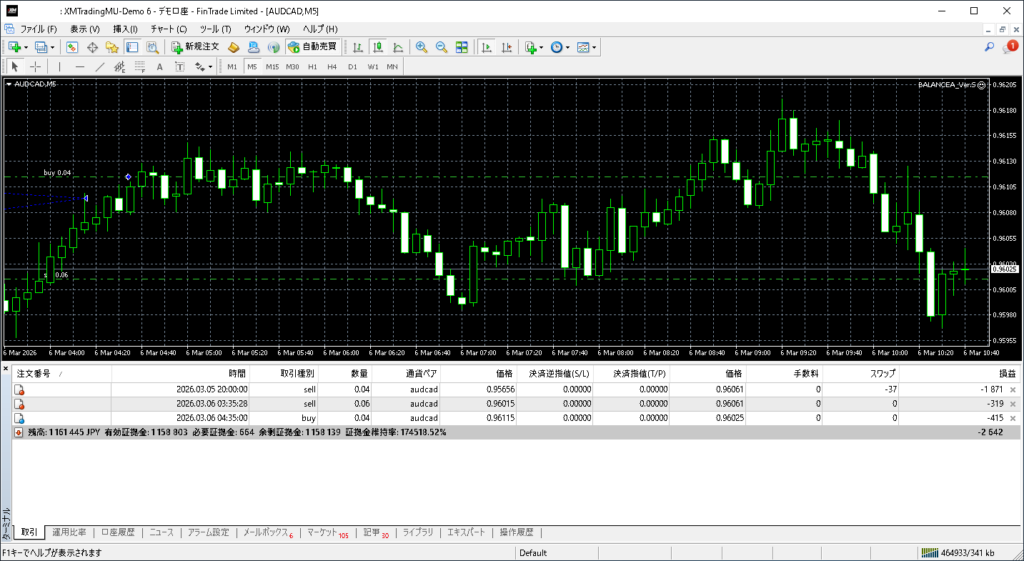
Task: Select the Trendline drawing tool
Action: point(99,67)
